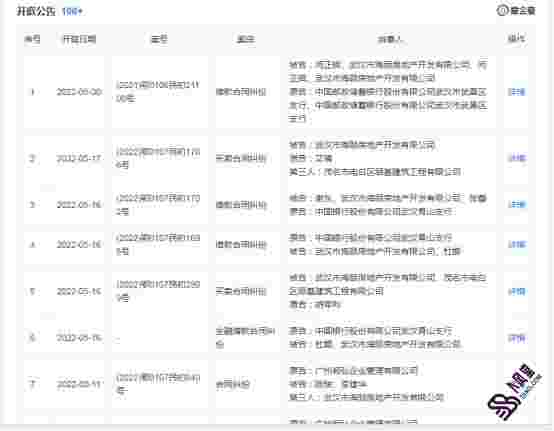
Task: Click the 金融借款合同纠纷 case type in row 6
Action: click(246, 337)
